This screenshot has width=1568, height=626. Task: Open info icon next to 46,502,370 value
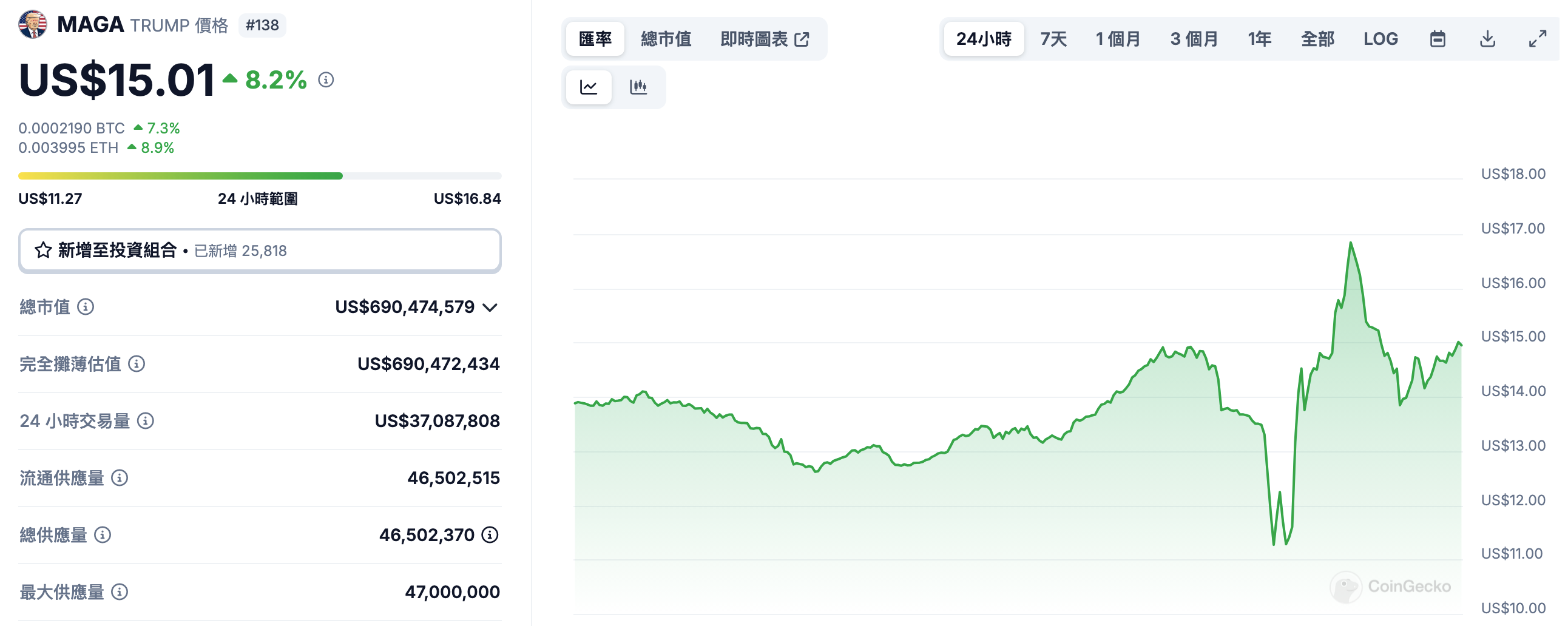click(490, 535)
